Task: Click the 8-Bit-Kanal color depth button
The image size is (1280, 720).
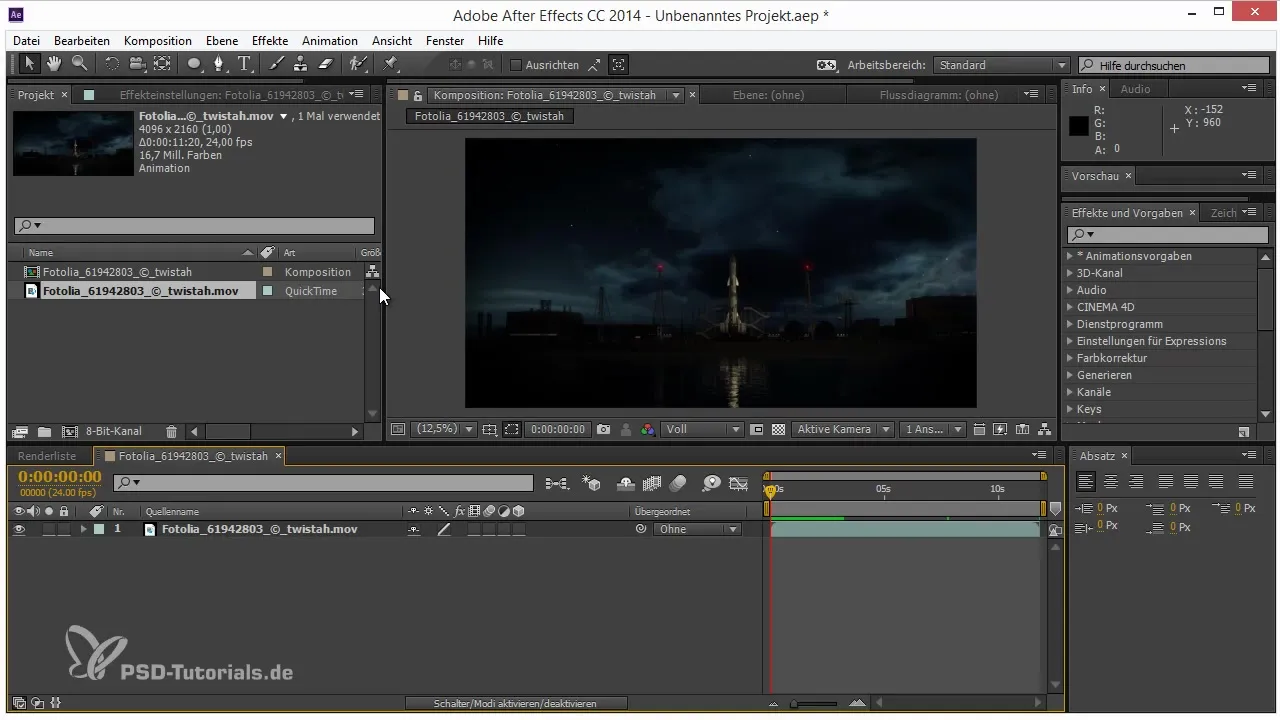Action: click(113, 432)
